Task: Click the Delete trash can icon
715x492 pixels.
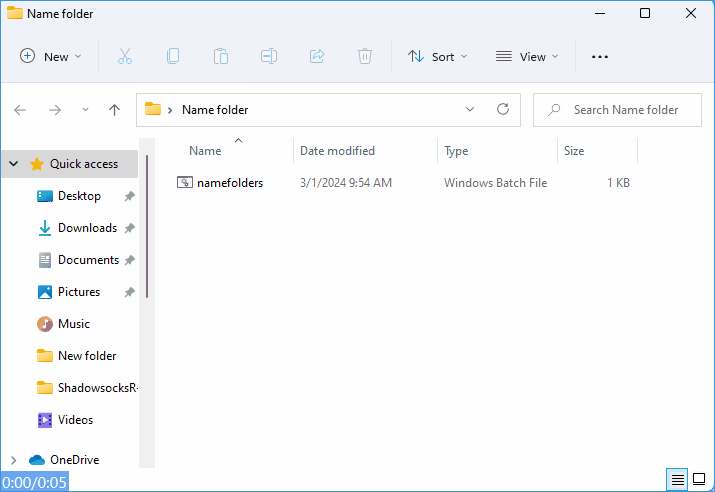Action: 365,57
